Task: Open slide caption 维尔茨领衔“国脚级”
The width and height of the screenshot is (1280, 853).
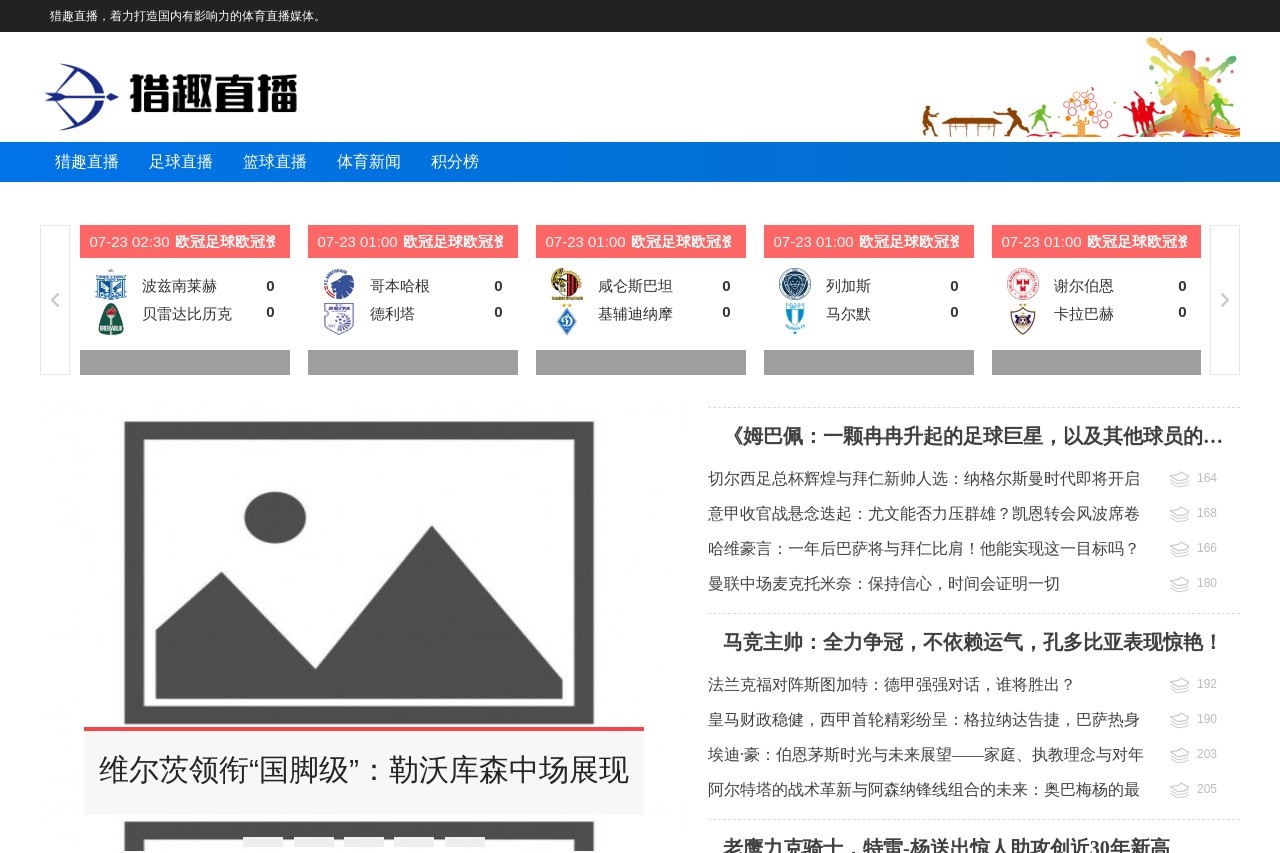Action: (364, 771)
